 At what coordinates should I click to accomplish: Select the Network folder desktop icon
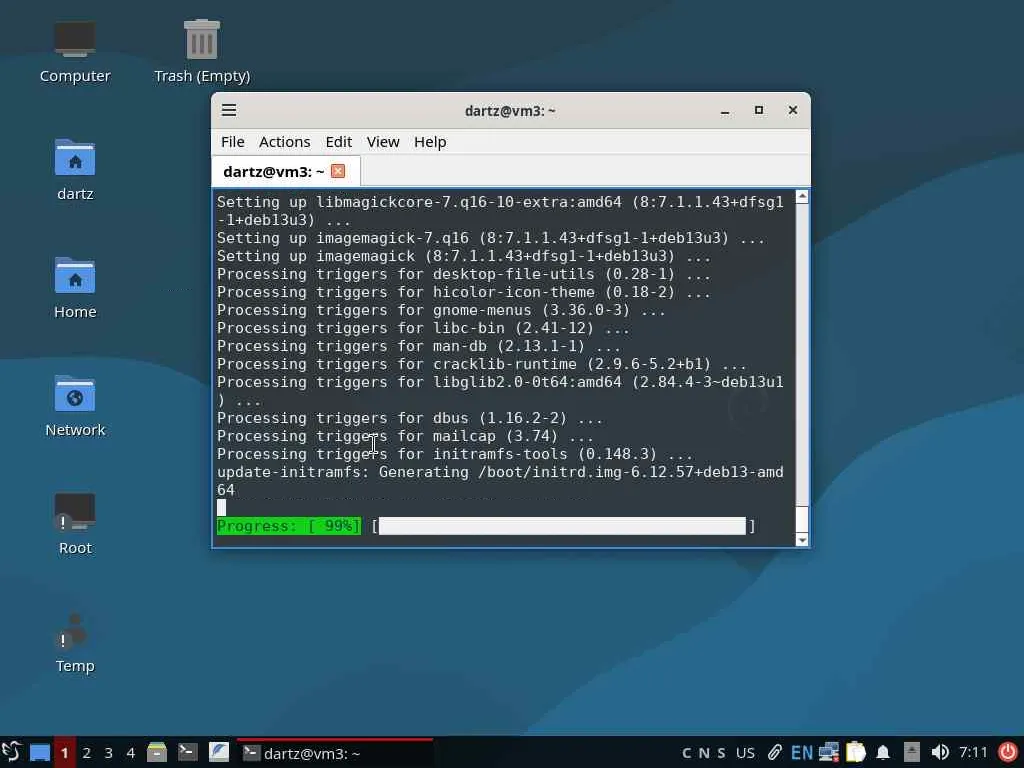75,406
